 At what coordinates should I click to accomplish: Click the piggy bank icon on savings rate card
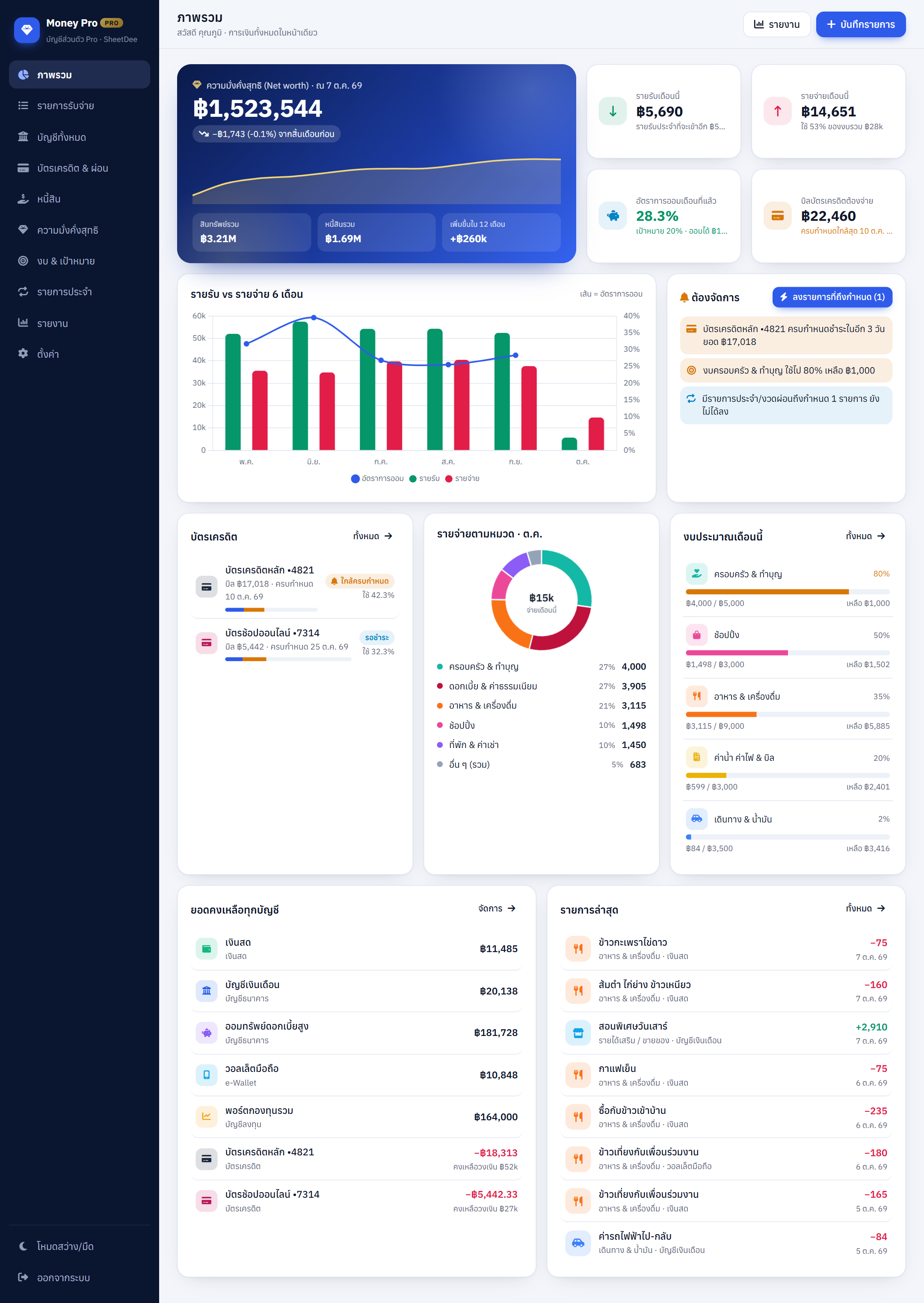coord(612,216)
